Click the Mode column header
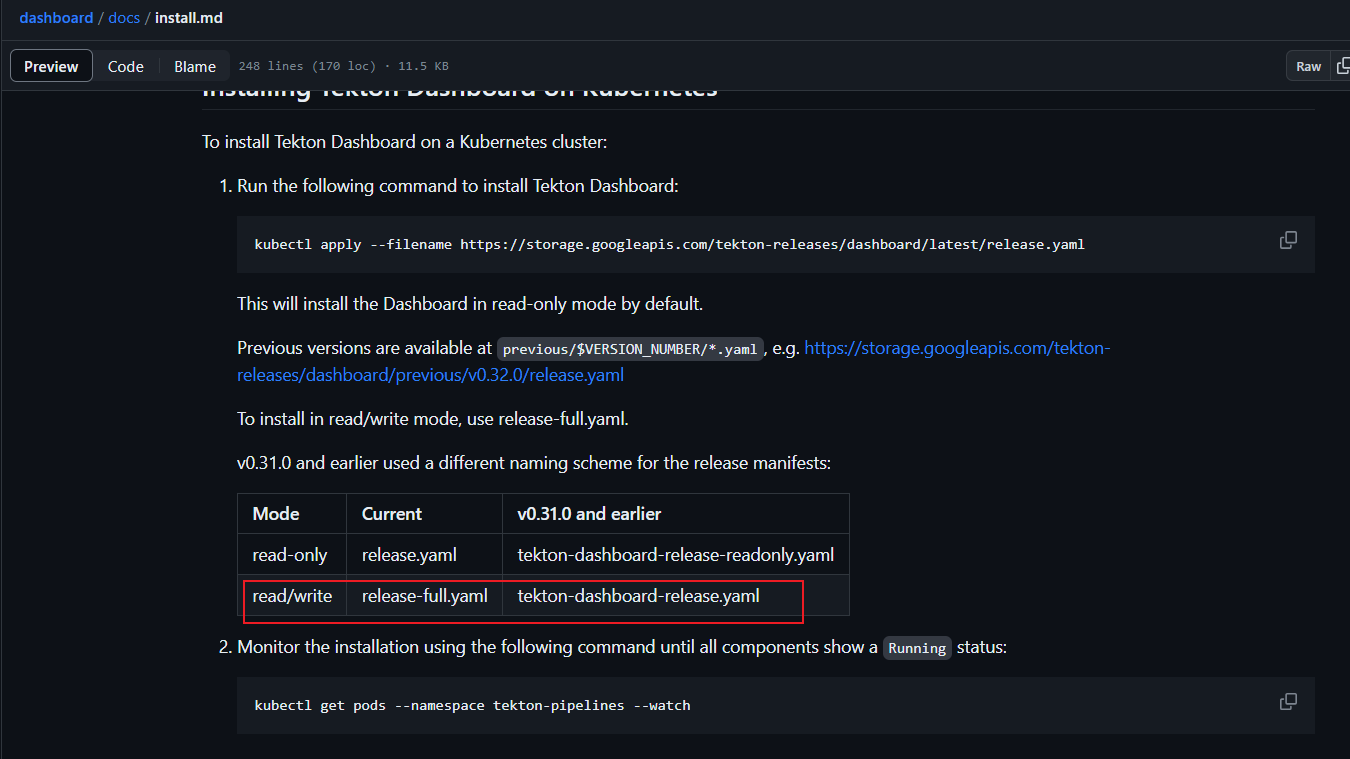The image size is (1350, 759). click(x=276, y=514)
